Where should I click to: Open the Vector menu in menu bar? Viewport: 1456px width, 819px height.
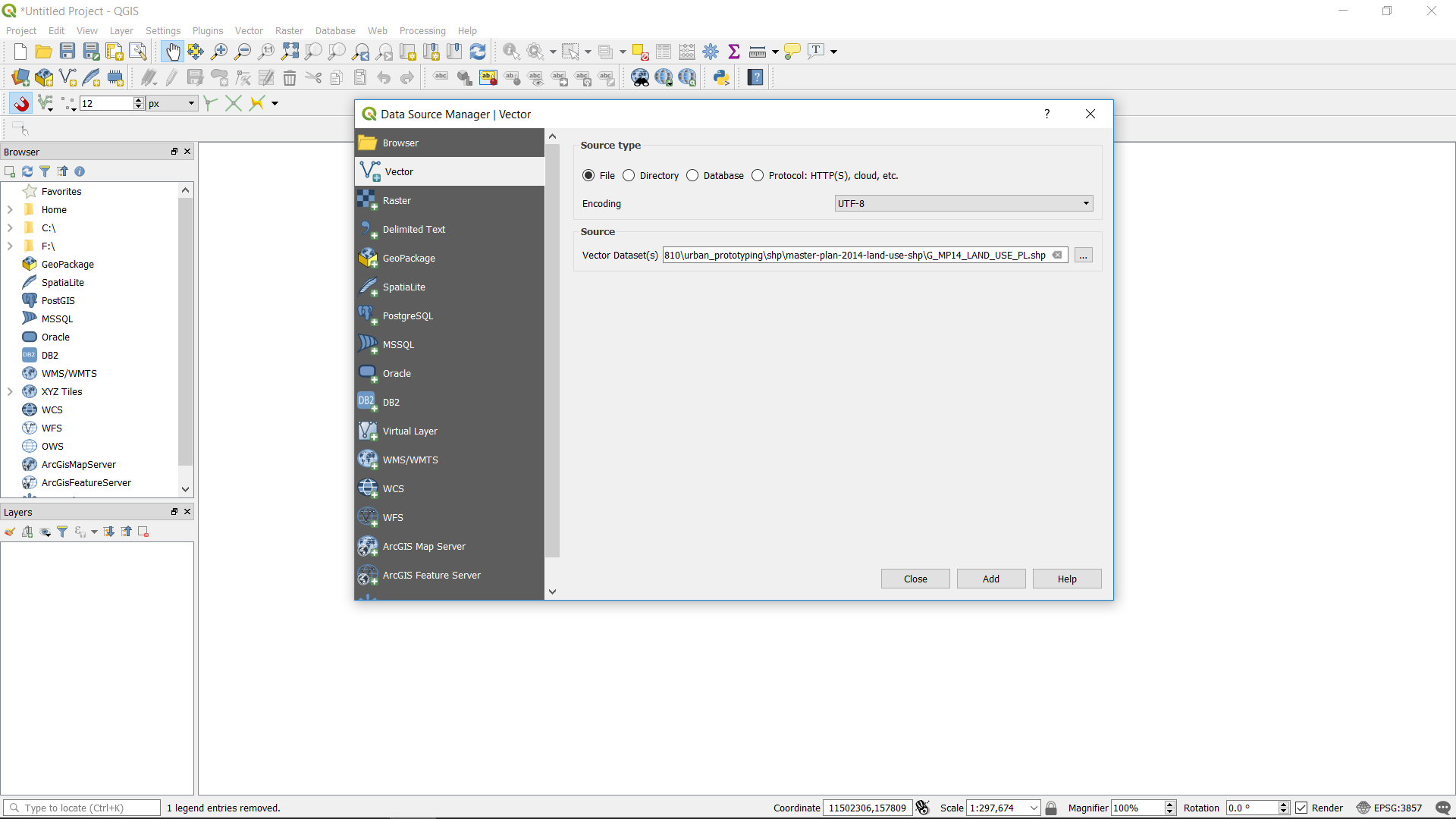249,30
